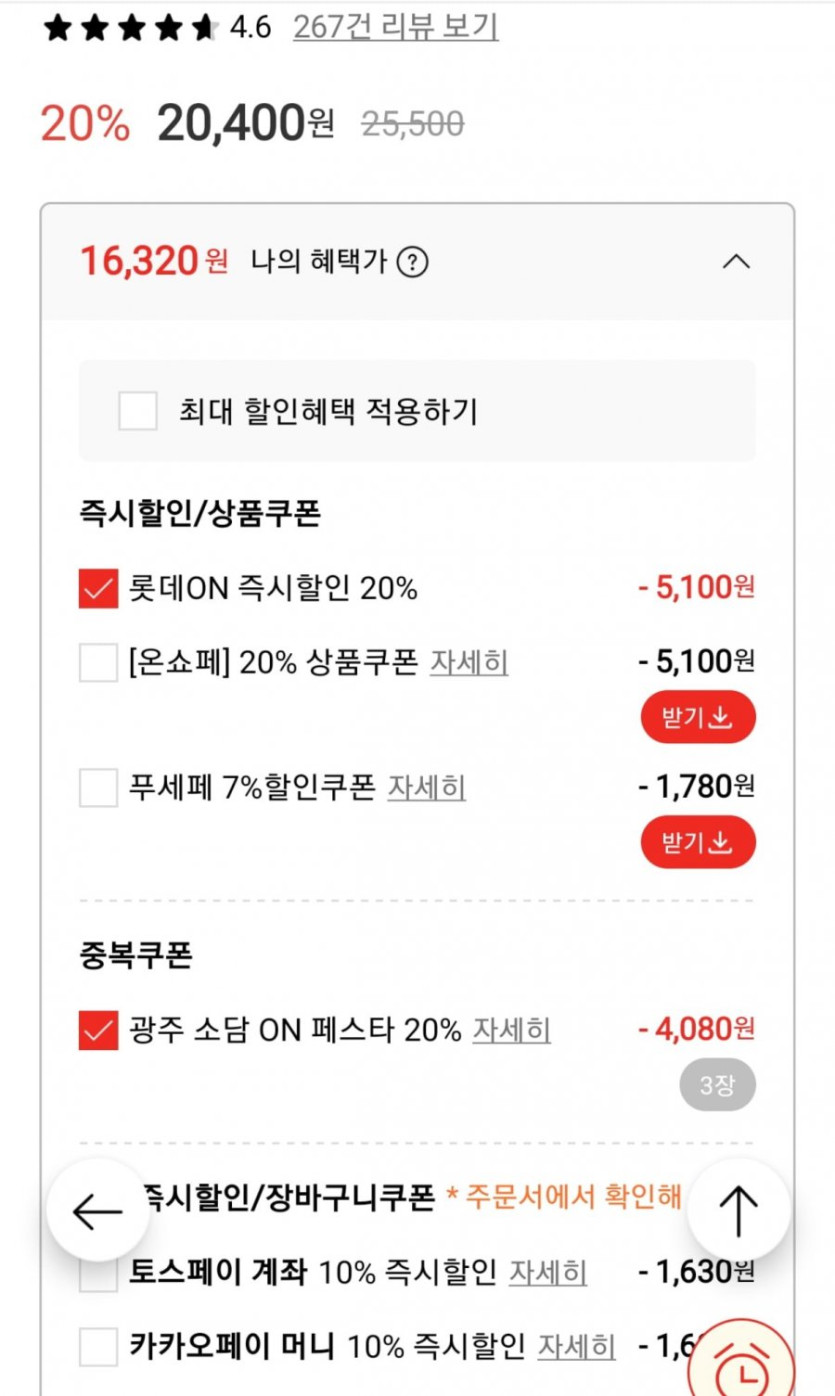Tap the 3장 coupon count badge

[x=717, y=1085]
